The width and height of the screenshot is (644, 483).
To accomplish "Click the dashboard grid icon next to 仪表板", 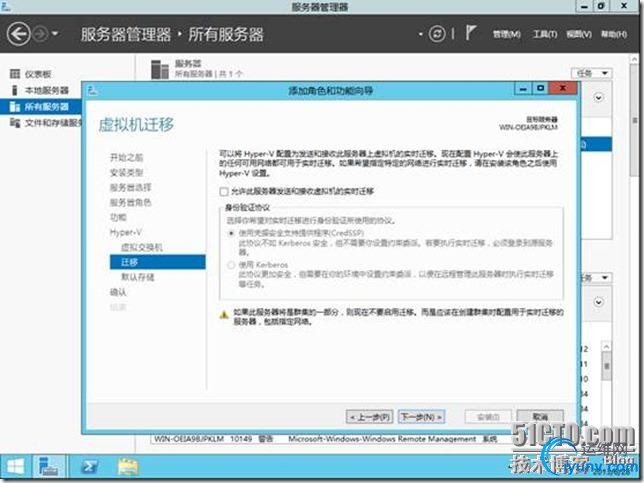I will pos(15,74).
